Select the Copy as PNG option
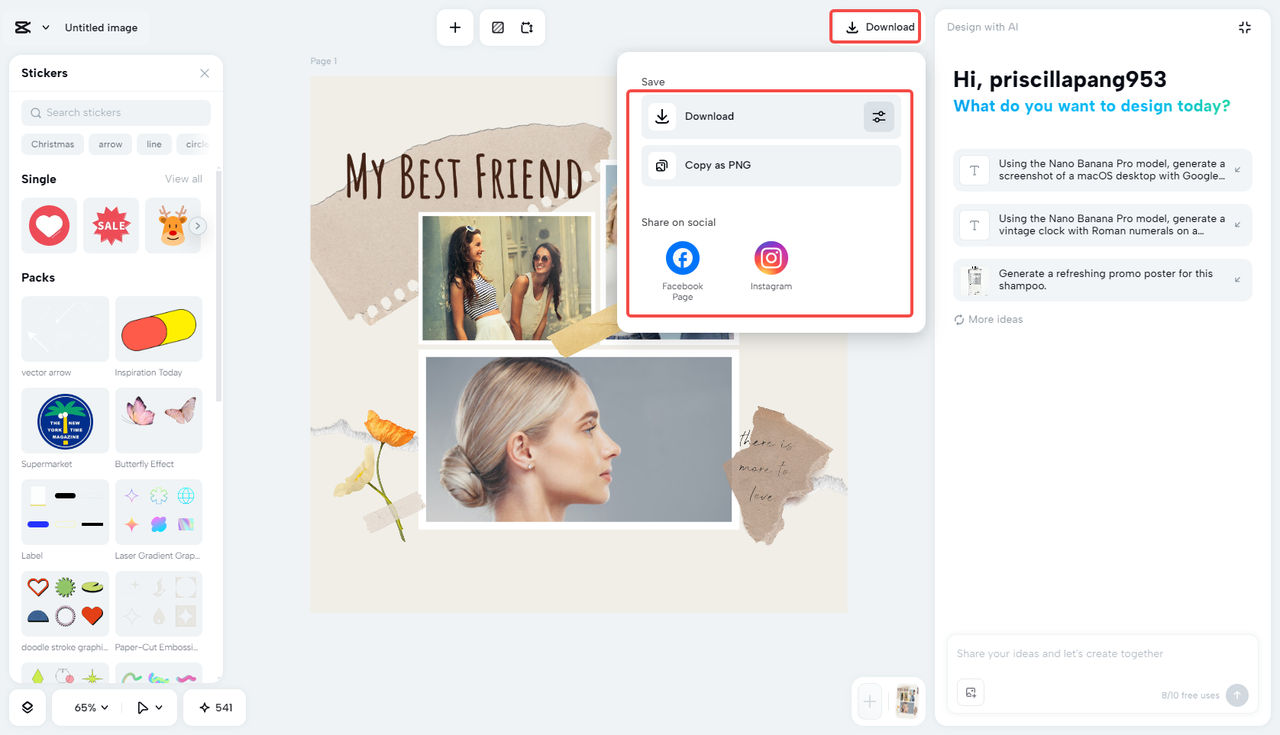Viewport: 1280px width, 735px height. [770, 165]
